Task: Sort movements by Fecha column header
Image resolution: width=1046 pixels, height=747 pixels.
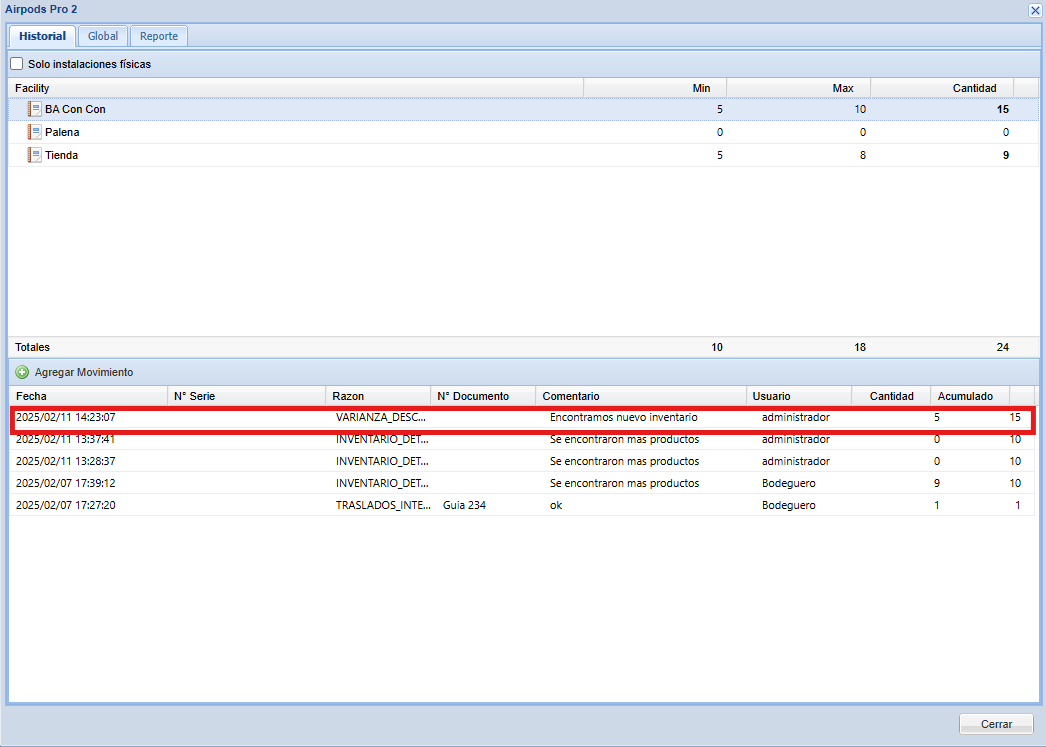Action: click(88, 396)
